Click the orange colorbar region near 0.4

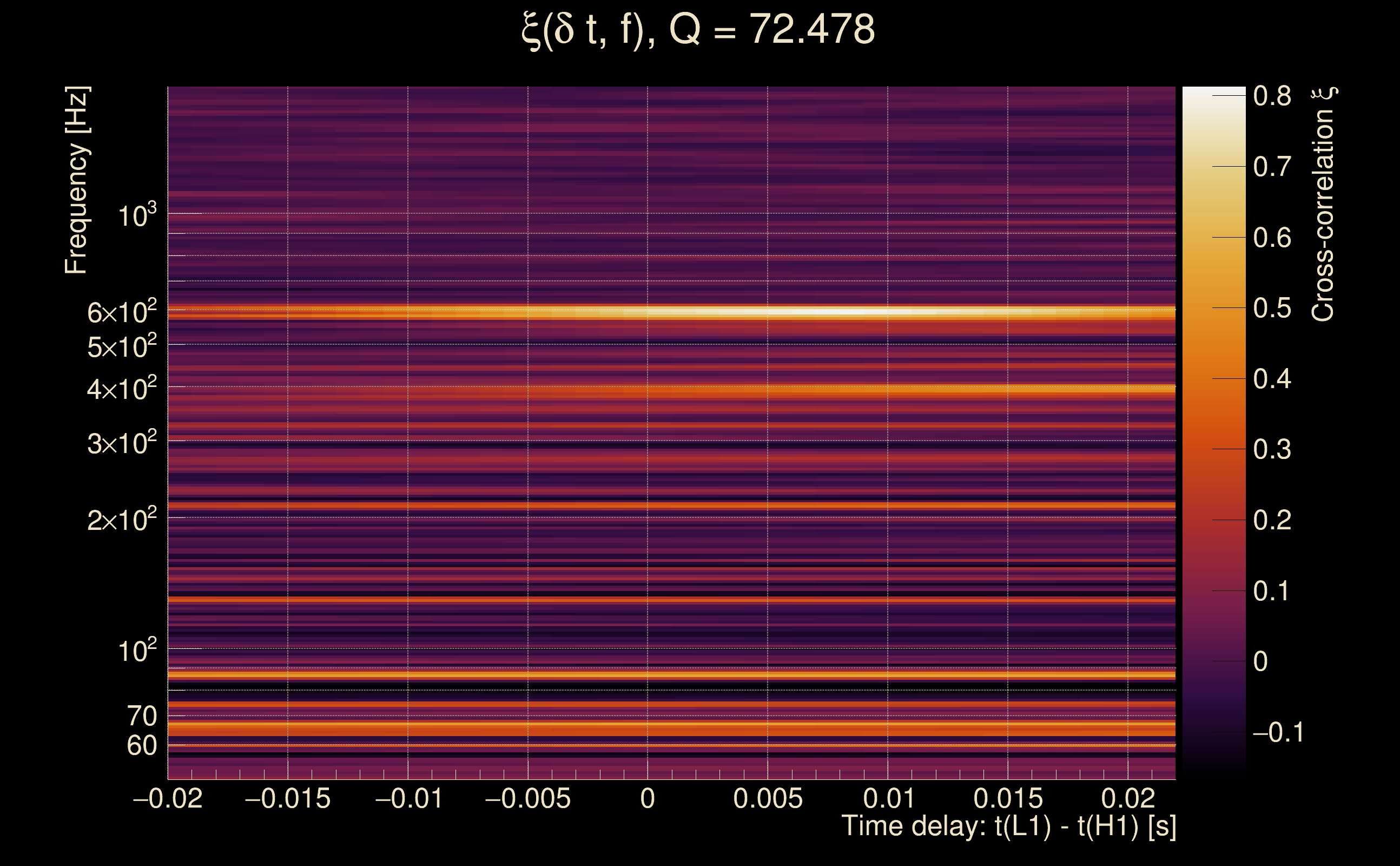coord(1213,378)
